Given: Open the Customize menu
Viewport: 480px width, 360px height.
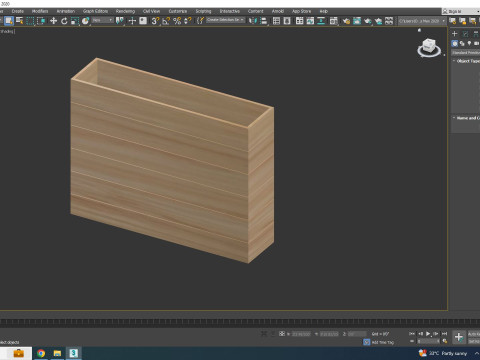Looking at the screenshot, I should coord(178,11).
